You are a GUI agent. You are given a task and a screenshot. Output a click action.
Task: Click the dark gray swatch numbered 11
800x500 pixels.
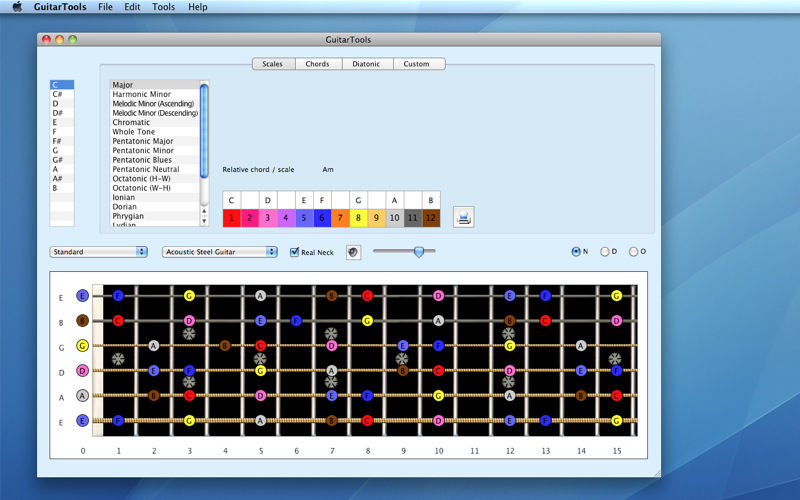pos(413,218)
